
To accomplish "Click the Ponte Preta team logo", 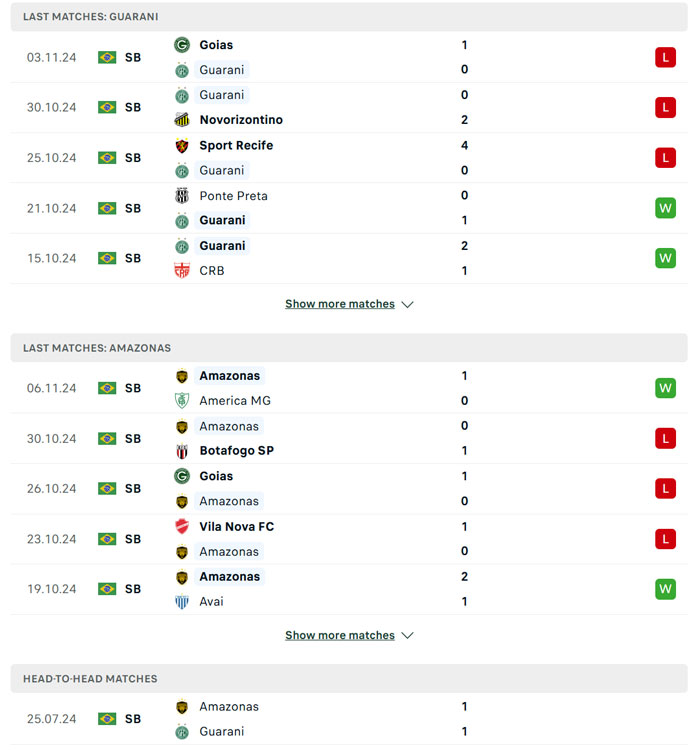I will (182, 196).
